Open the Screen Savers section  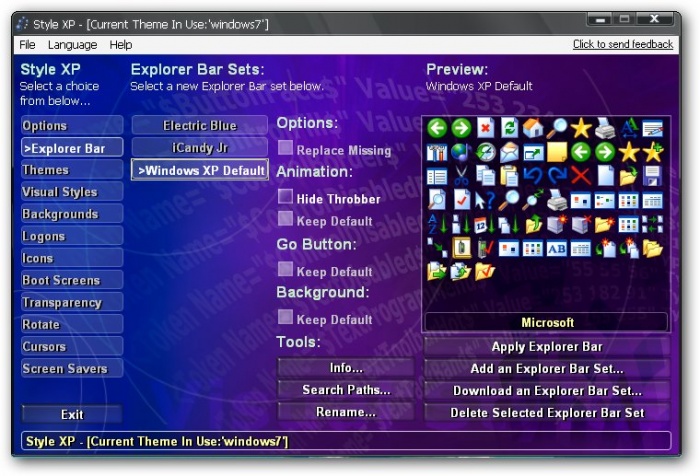click(x=72, y=368)
